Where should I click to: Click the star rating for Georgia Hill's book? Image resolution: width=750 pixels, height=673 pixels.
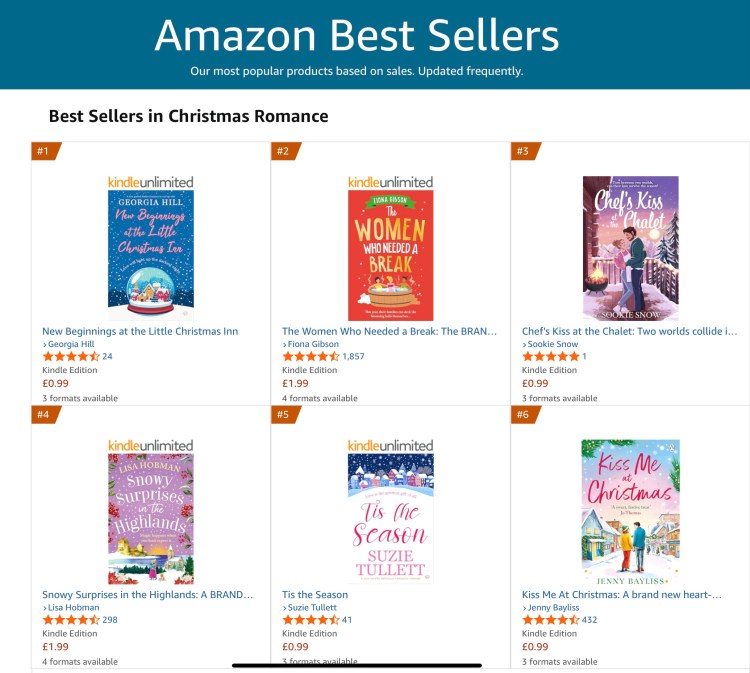(x=71, y=357)
